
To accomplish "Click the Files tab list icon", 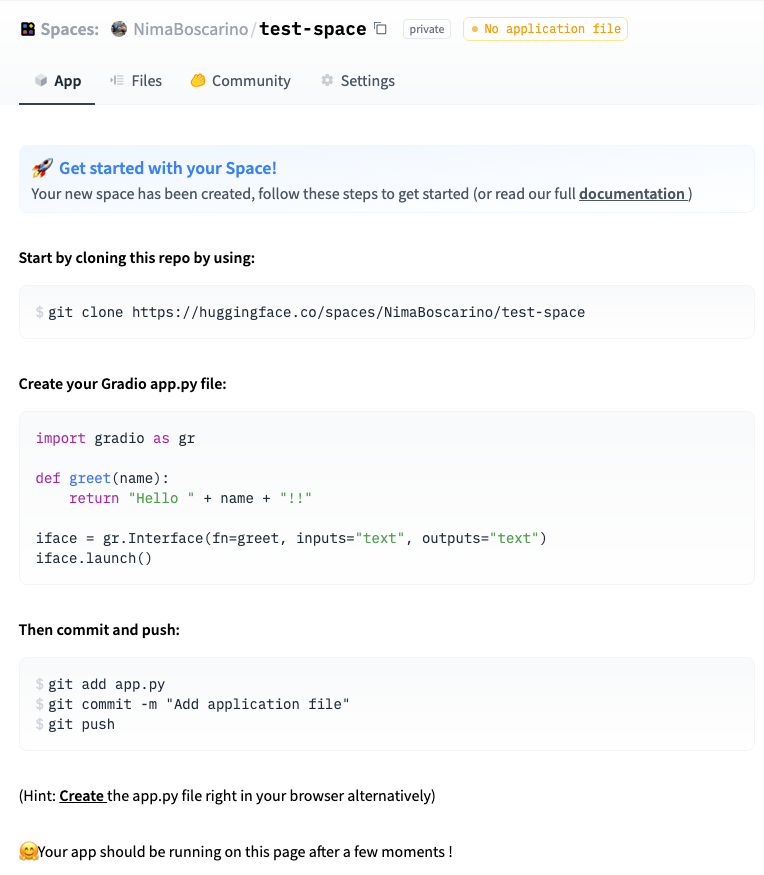I will (117, 80).
